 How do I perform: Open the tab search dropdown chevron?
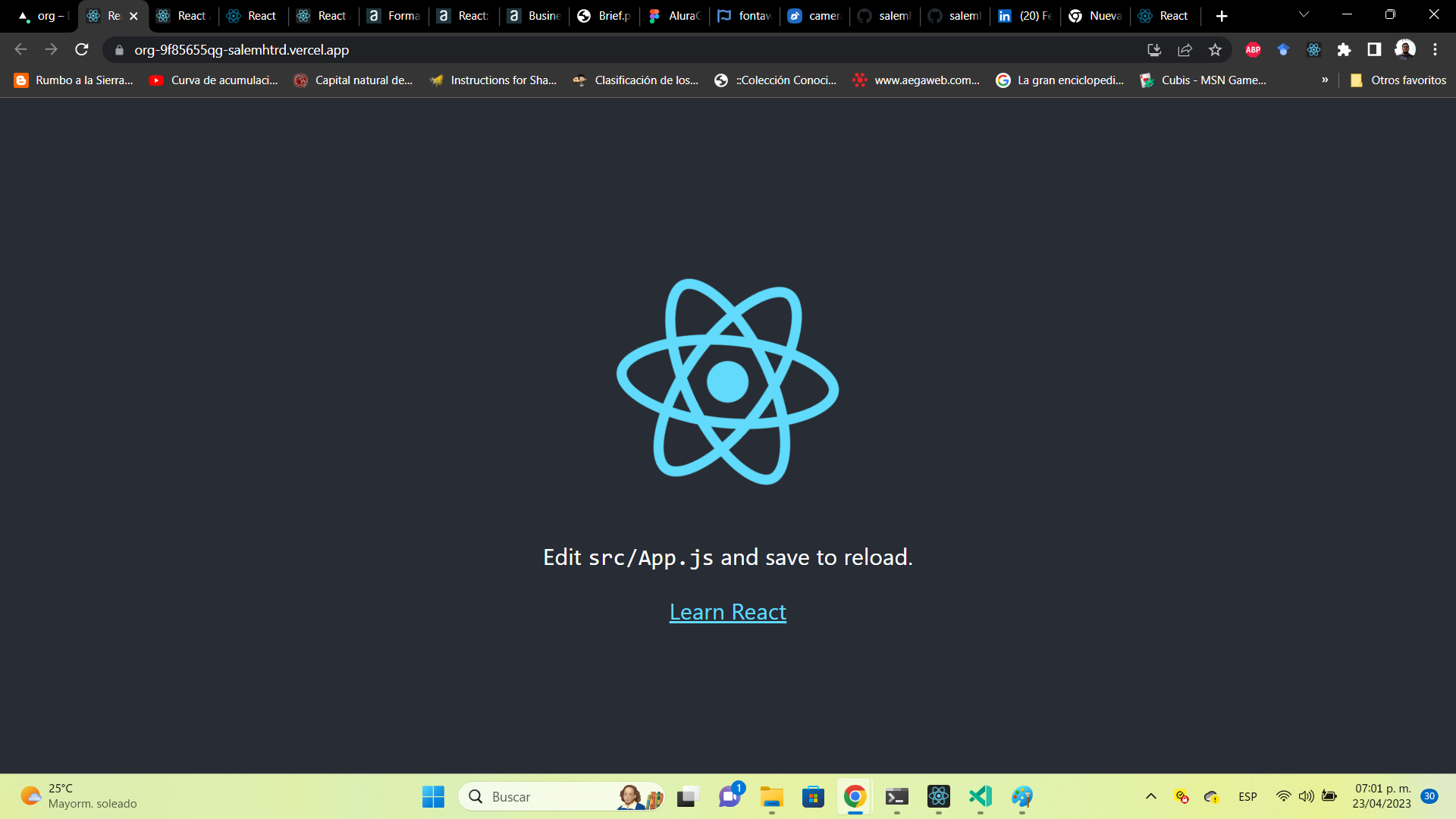pyautogui.click(x=1304, y=14)
